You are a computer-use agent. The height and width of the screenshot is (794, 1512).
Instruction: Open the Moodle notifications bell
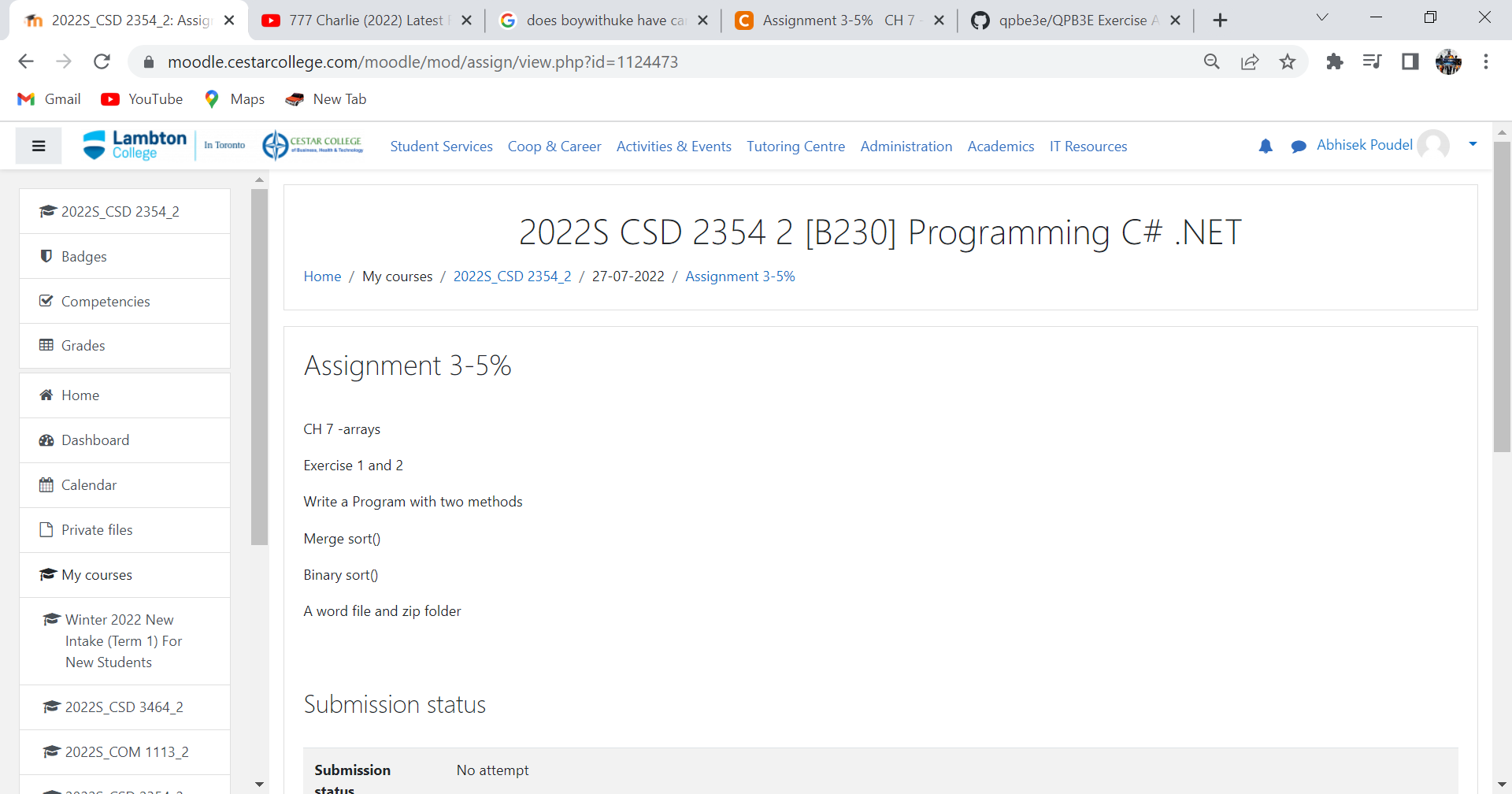pyautogui.click(x=1266, y=147)
